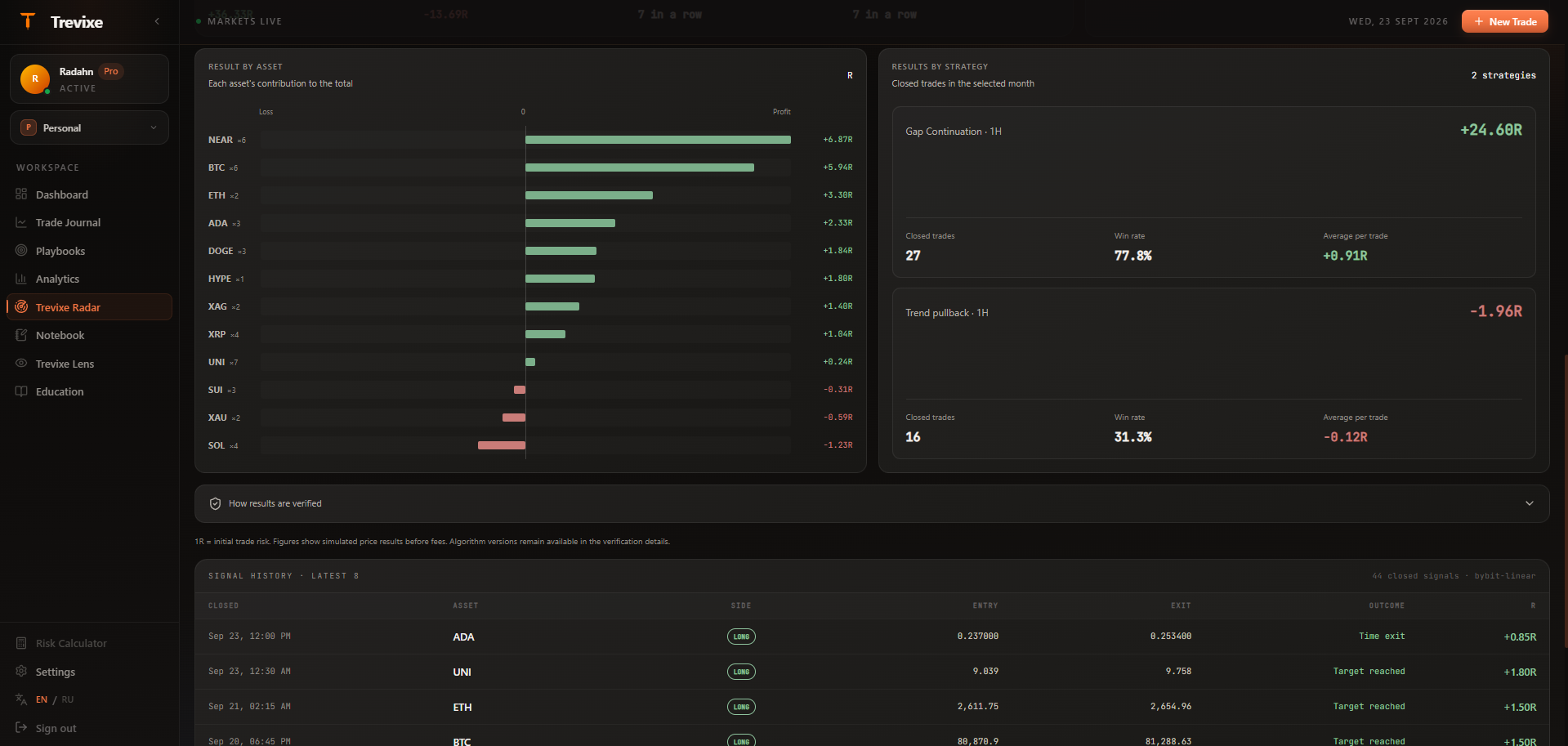This screenshot has height=746, width=1568.
Task: Click the '44 closed signals · bybit-linear' label
Action: point(1454,576)
